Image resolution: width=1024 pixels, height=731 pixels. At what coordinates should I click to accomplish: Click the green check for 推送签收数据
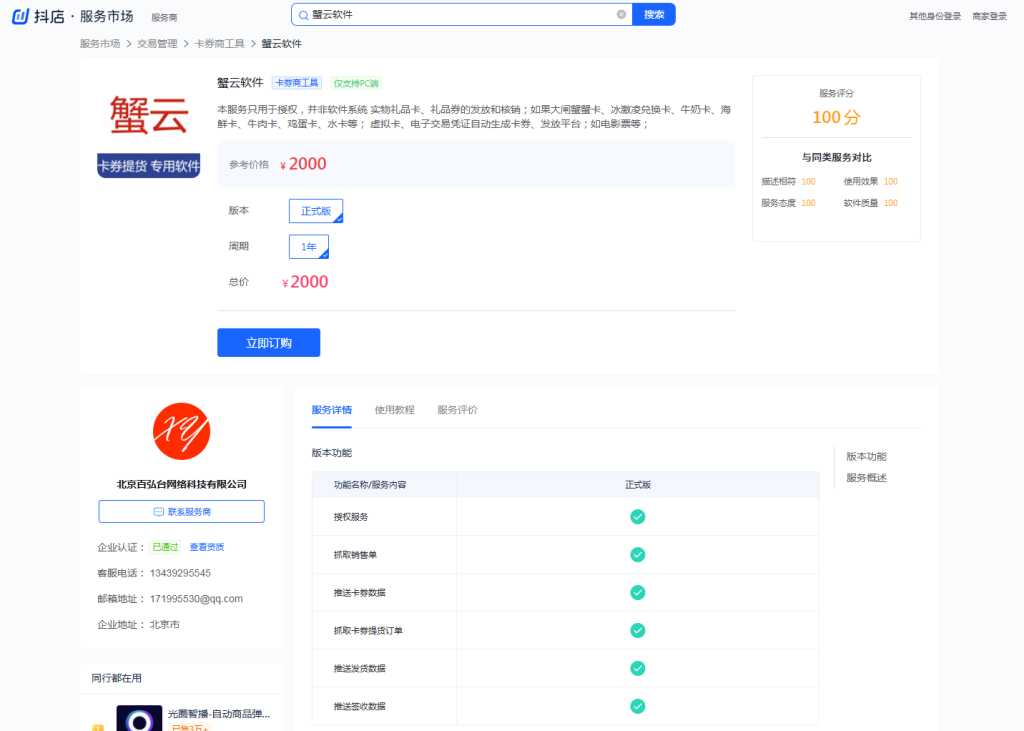pyautogui.click(x=637, y=706)
